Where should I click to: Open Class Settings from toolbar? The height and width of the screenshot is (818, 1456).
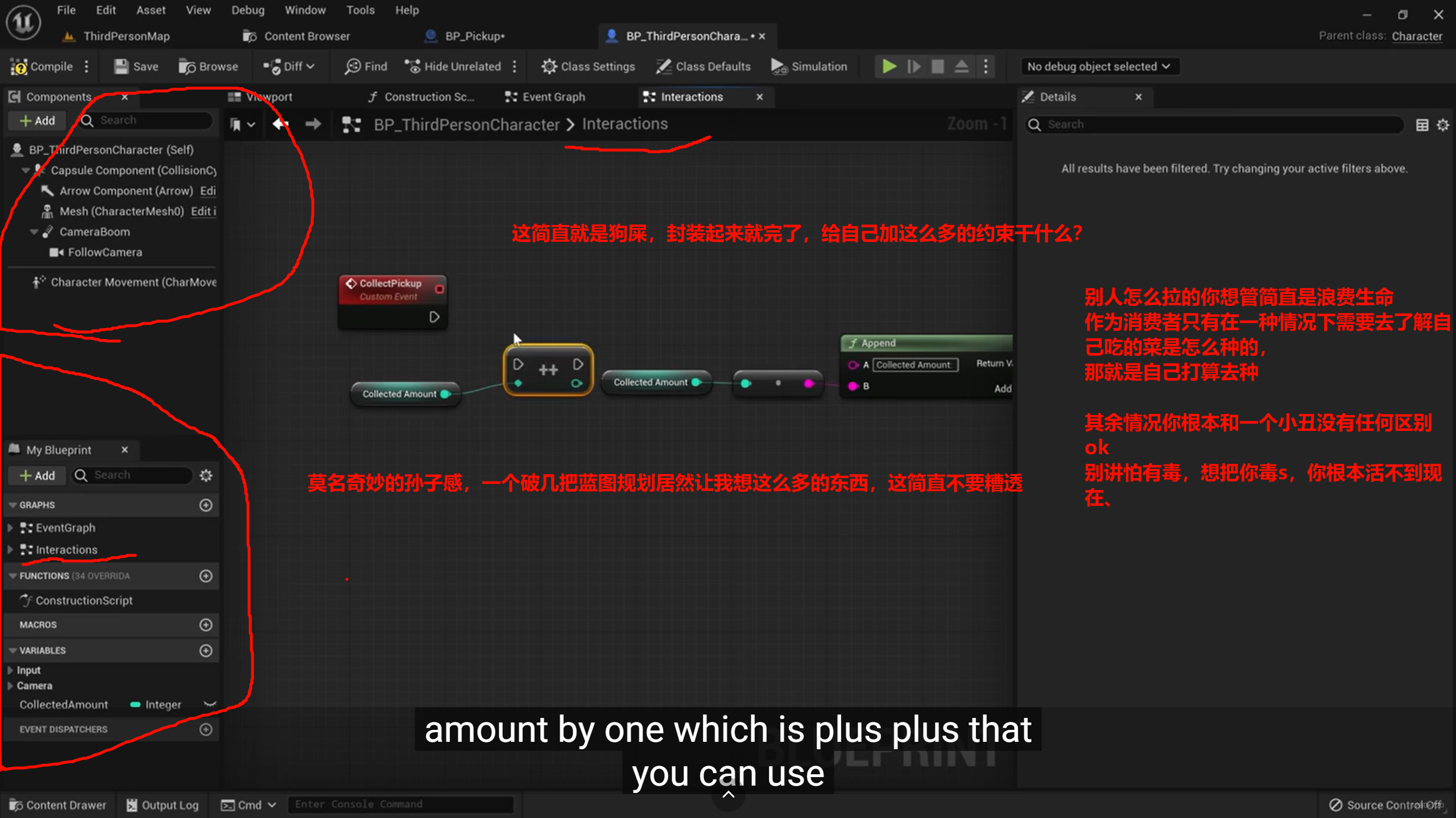(588, 67)
